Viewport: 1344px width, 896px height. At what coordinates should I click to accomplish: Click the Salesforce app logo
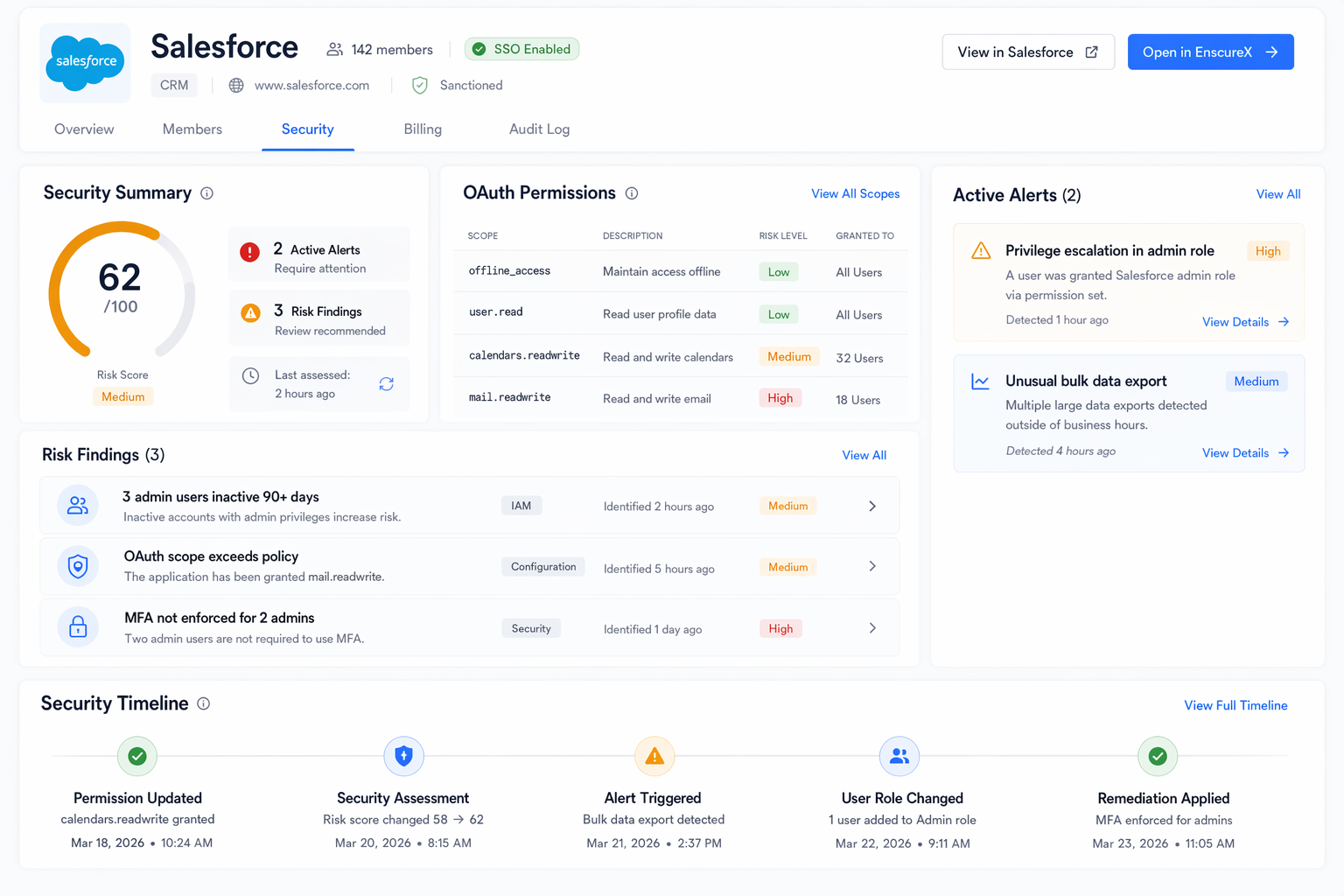pyautogui.click(x=84, y=62)
